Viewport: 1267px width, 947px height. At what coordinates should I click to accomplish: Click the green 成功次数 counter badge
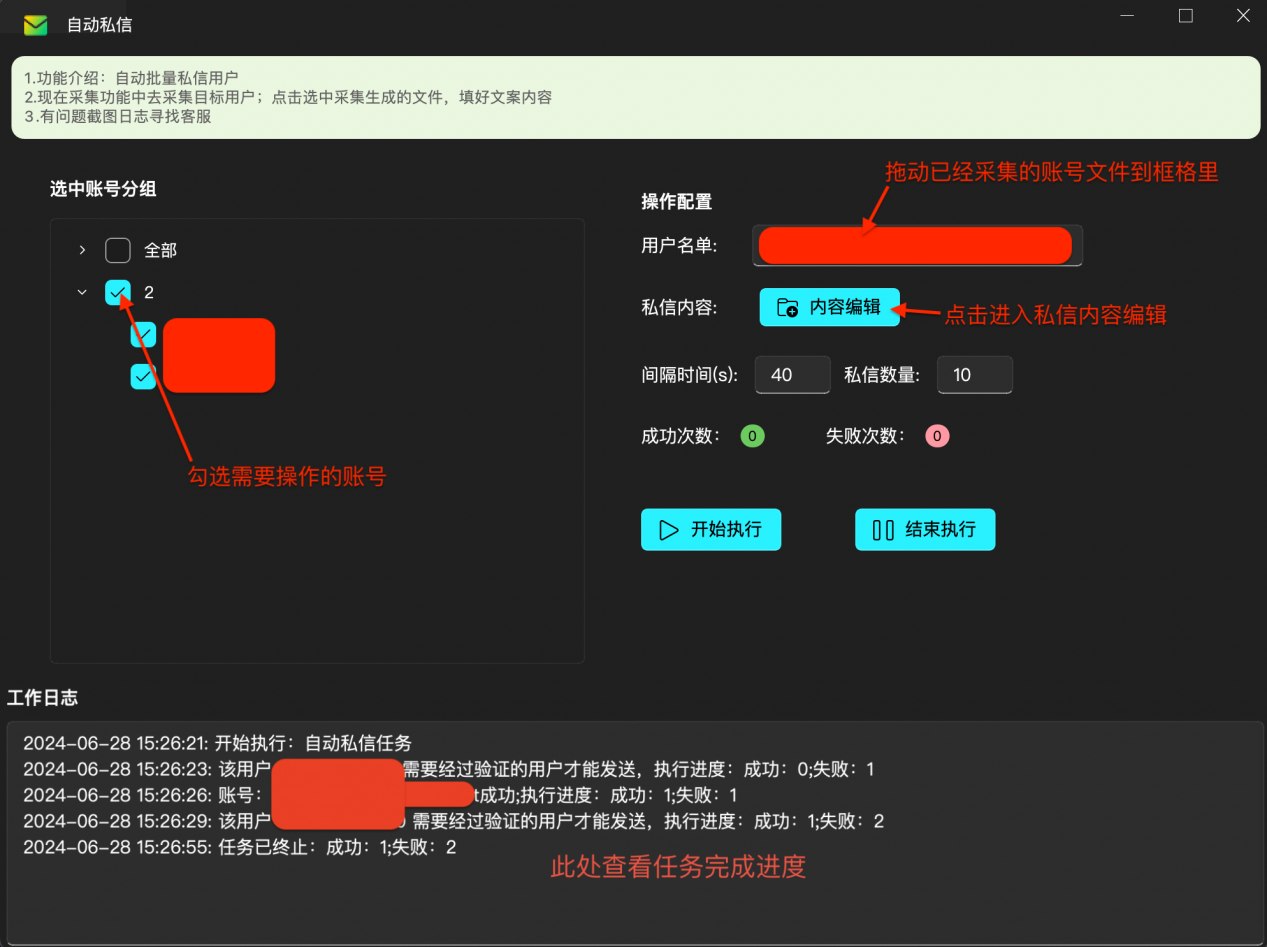pos(752,436)
